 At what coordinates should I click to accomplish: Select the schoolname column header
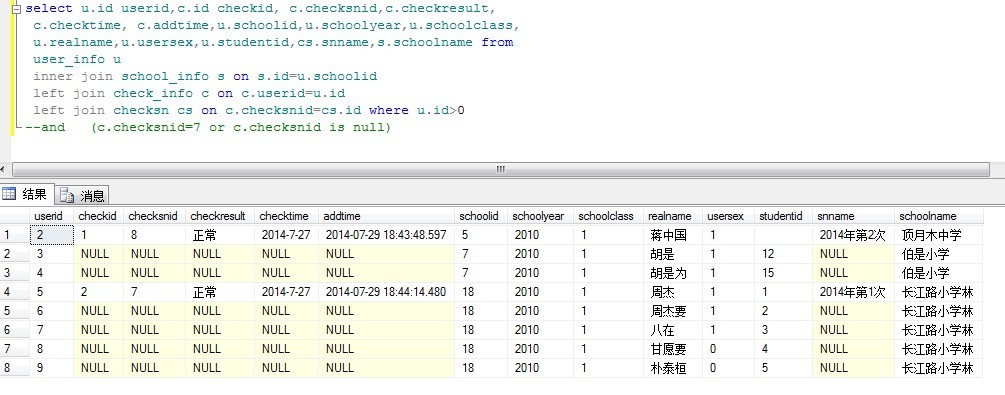pos(938,216)
